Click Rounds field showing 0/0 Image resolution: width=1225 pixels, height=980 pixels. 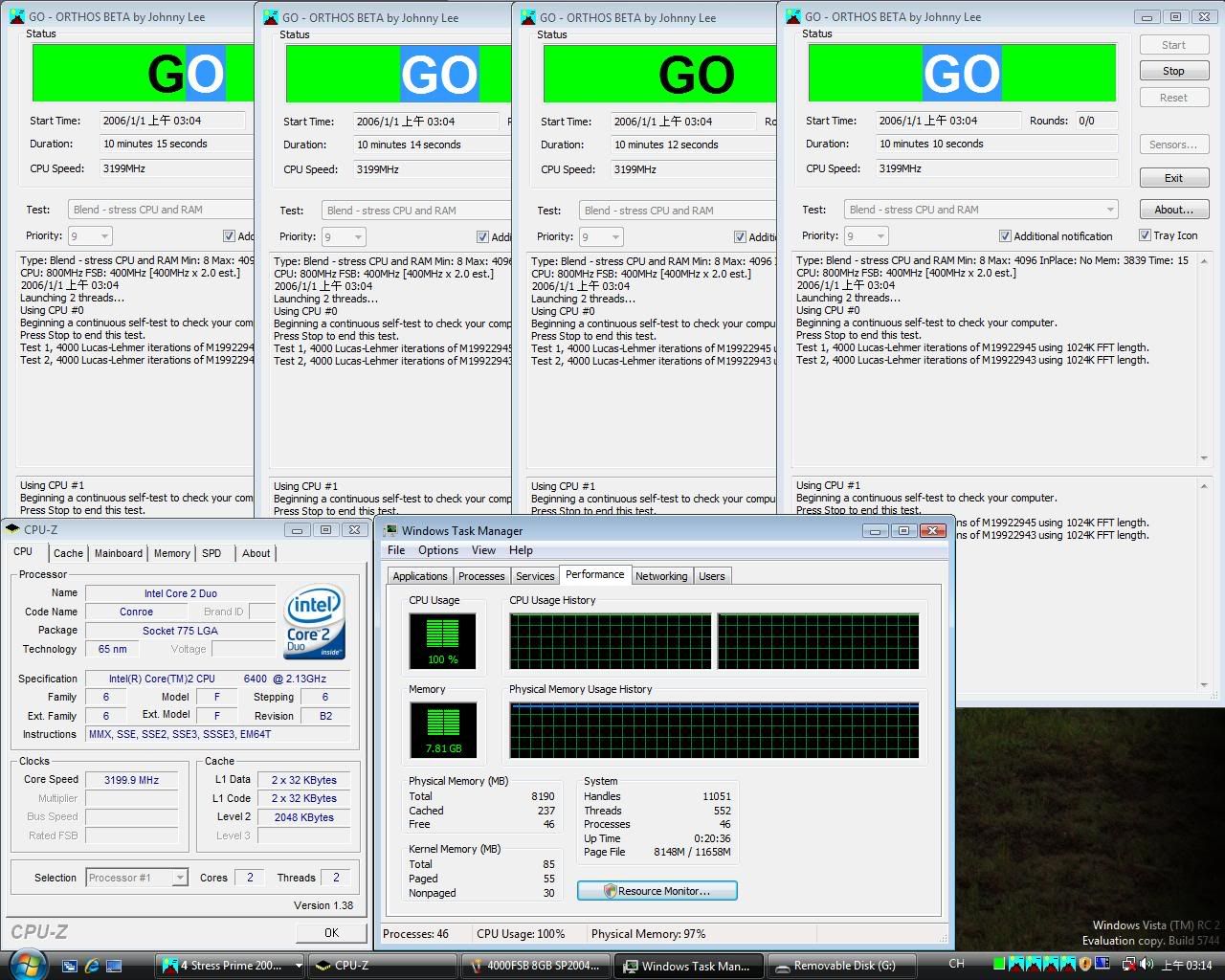1096,121
